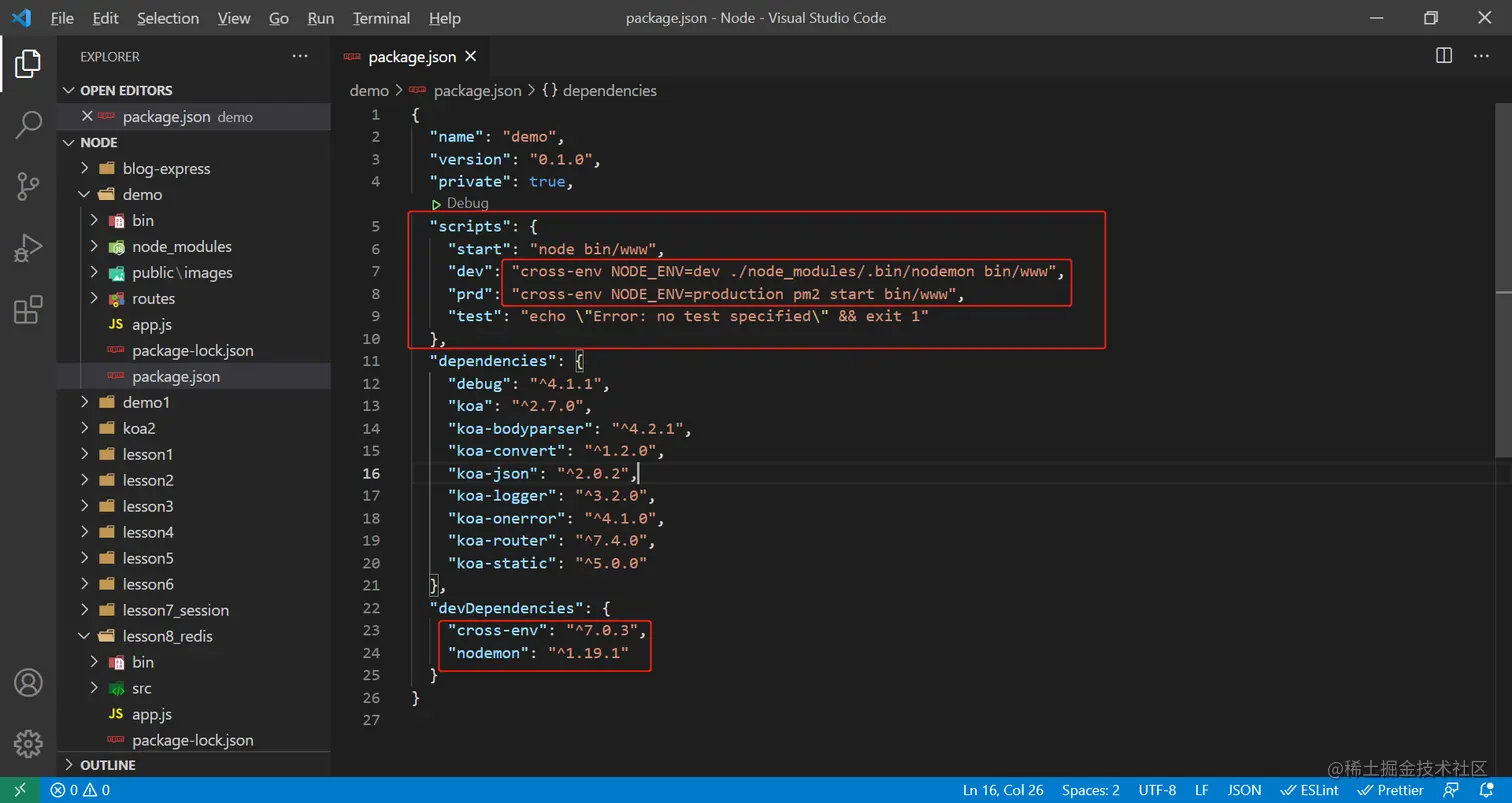The image size is (1512, 803).
Task: Click line number 23 in the gutter
Action: point(371,630)
